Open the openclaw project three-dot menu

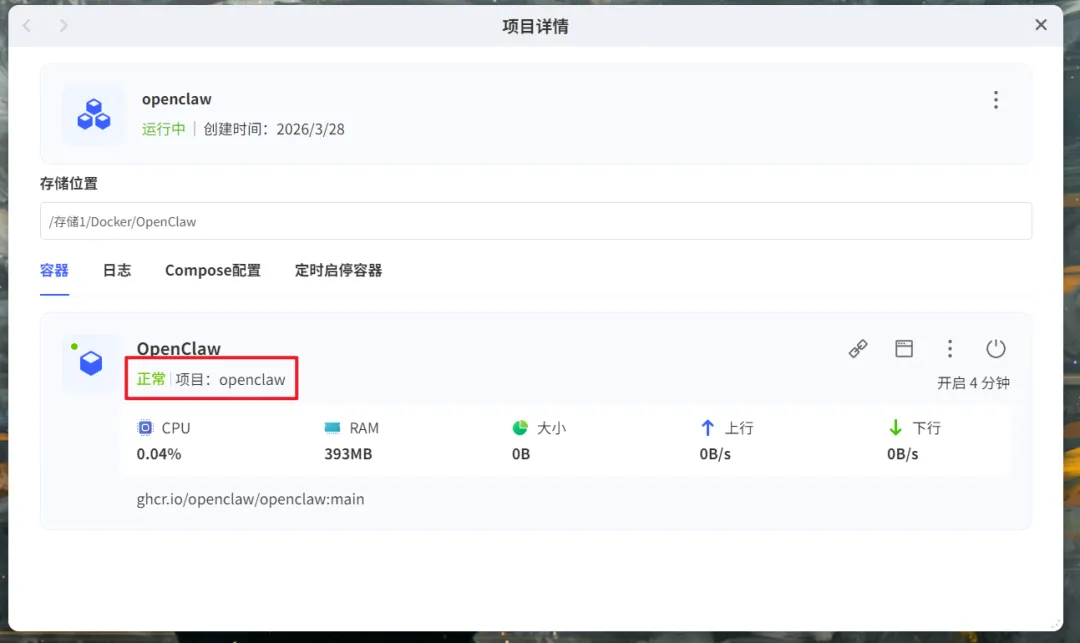click(995, 100)
